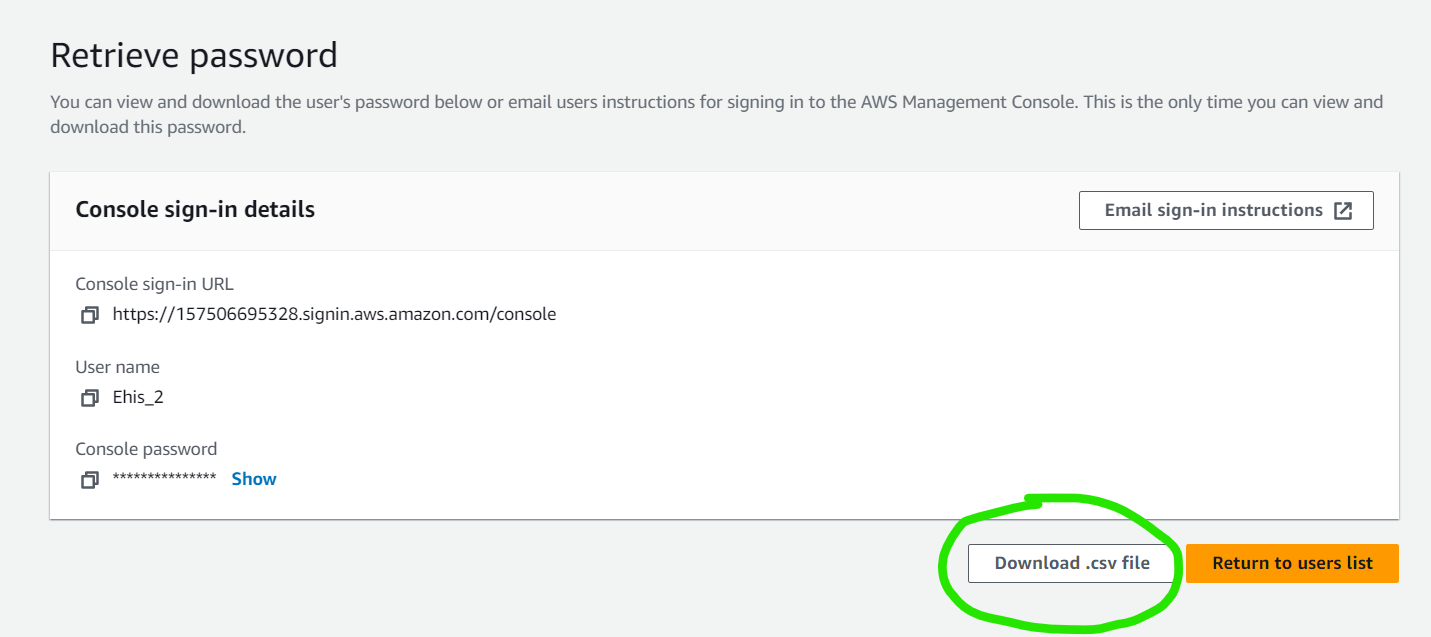Click the 'download this password.' line of text
Screen dimensions: 1431x637
pyautogui.click(x=147, y=128)
